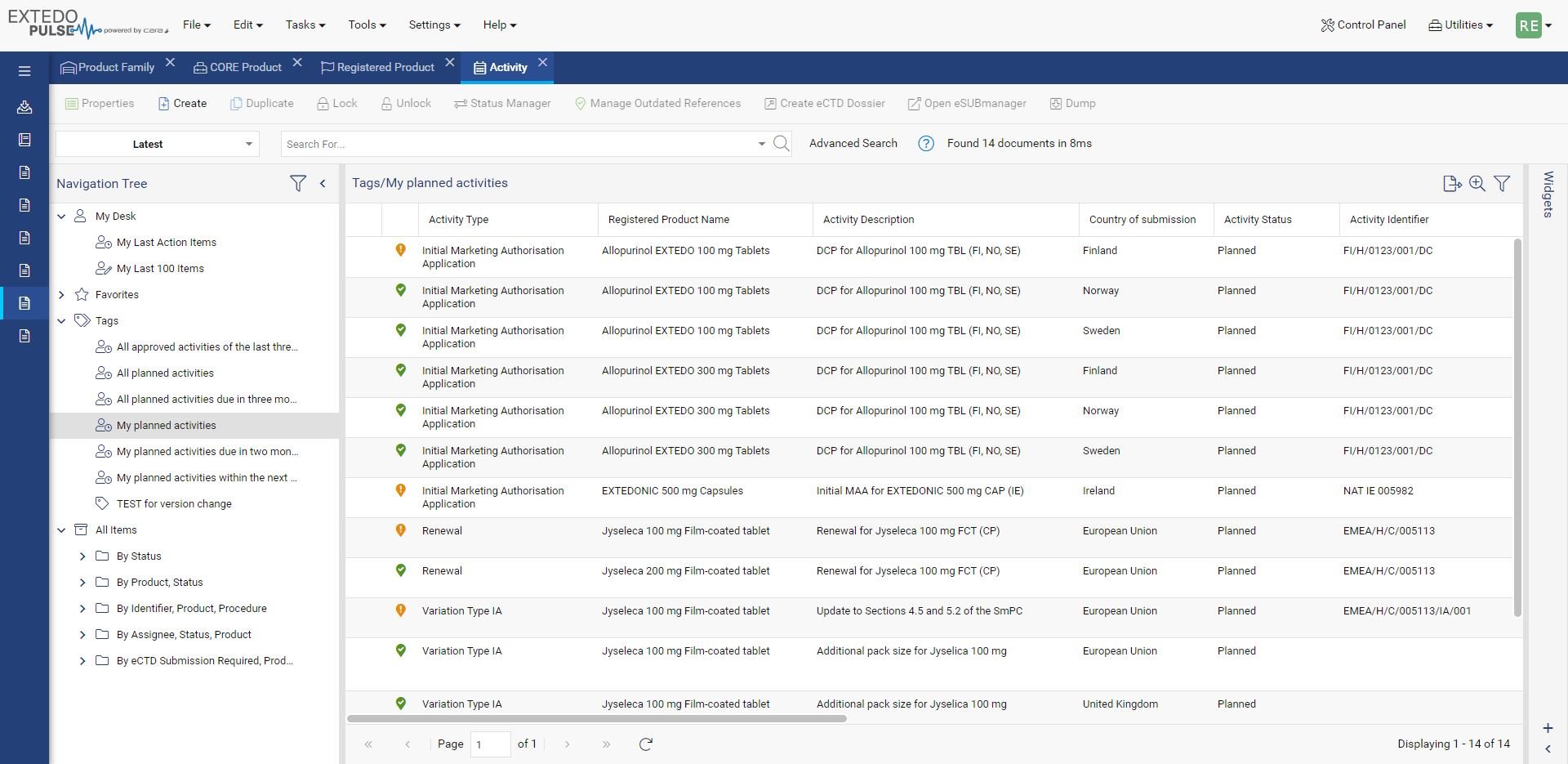Click the export grid icon above the activity table
The width and height of the screenshot is (1568, 764).
(1453, 183)
